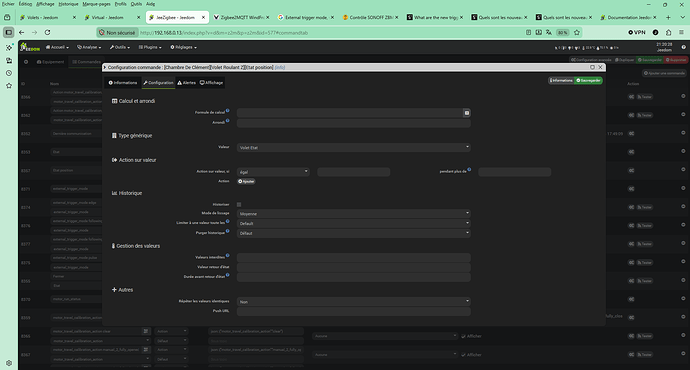The image size is (690, 370).
Task: Click the help icon next to Arrondi
Action: point(228,121)
